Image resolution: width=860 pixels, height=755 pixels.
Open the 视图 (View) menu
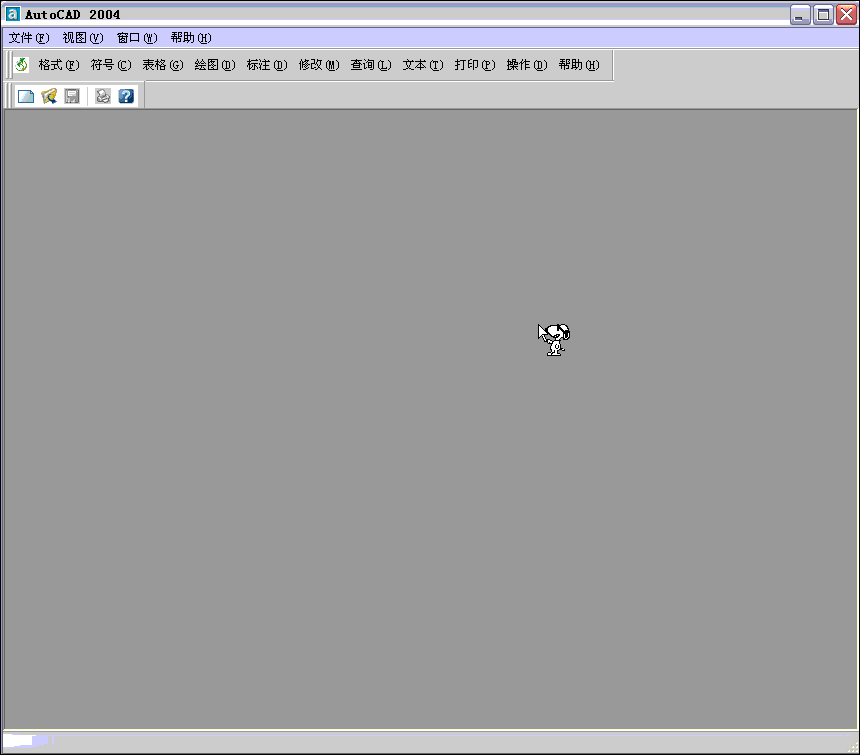82,37
